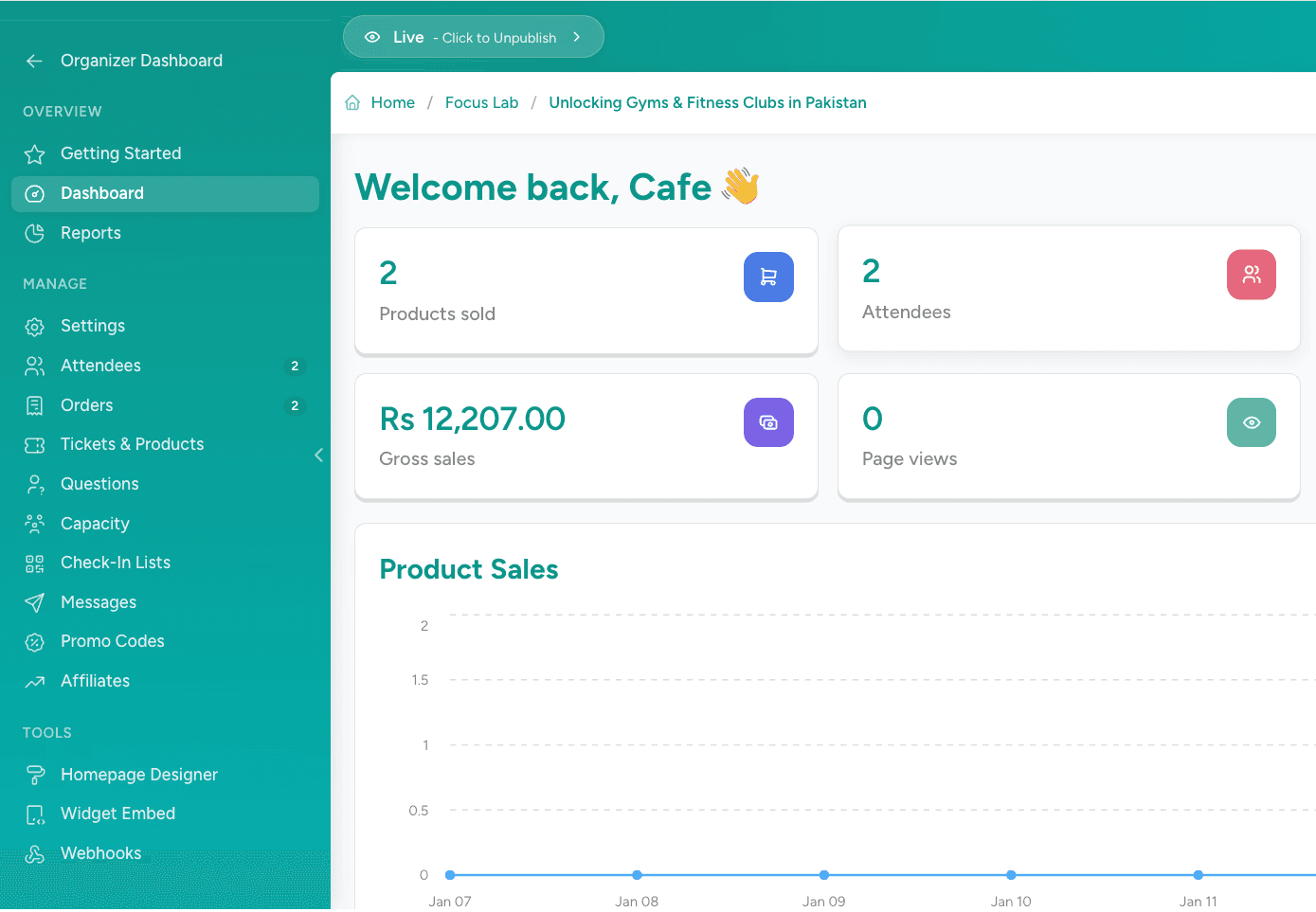This screenshot has width=1316, height=912.
Task: Click Live to unpublish the event
Action: (474, 37)
